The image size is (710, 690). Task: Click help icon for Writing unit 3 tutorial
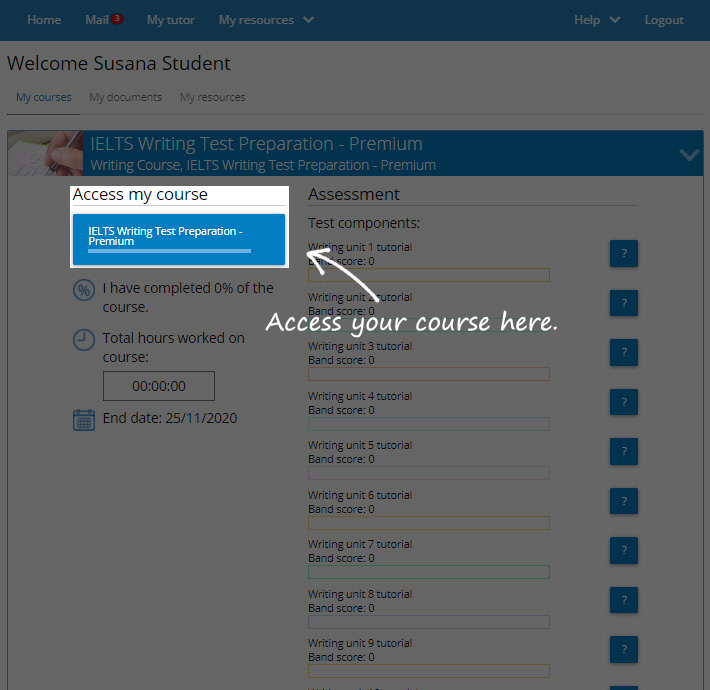(x=623, y=353)
